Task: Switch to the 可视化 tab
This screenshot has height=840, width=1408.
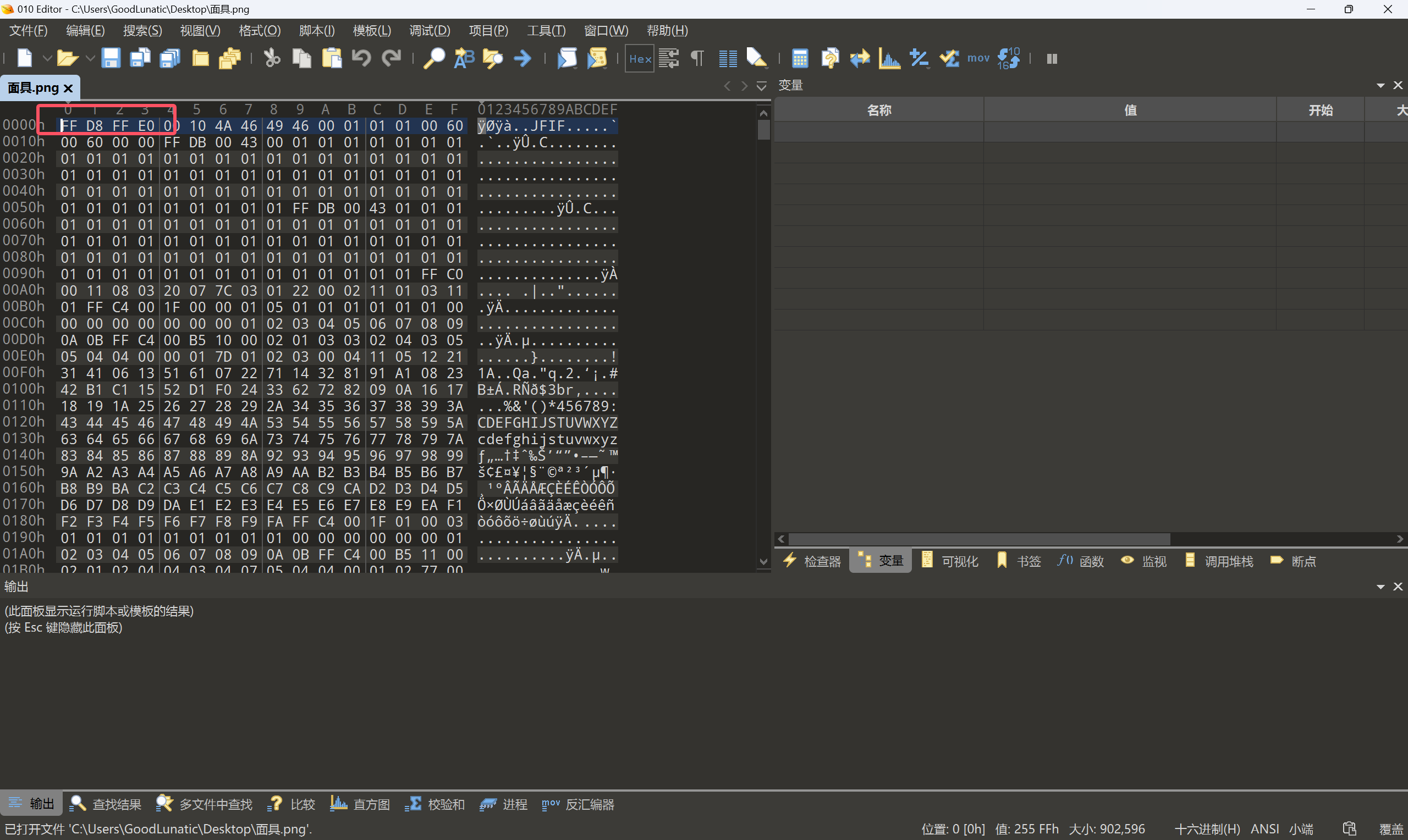Action: (x=950, y=561)
